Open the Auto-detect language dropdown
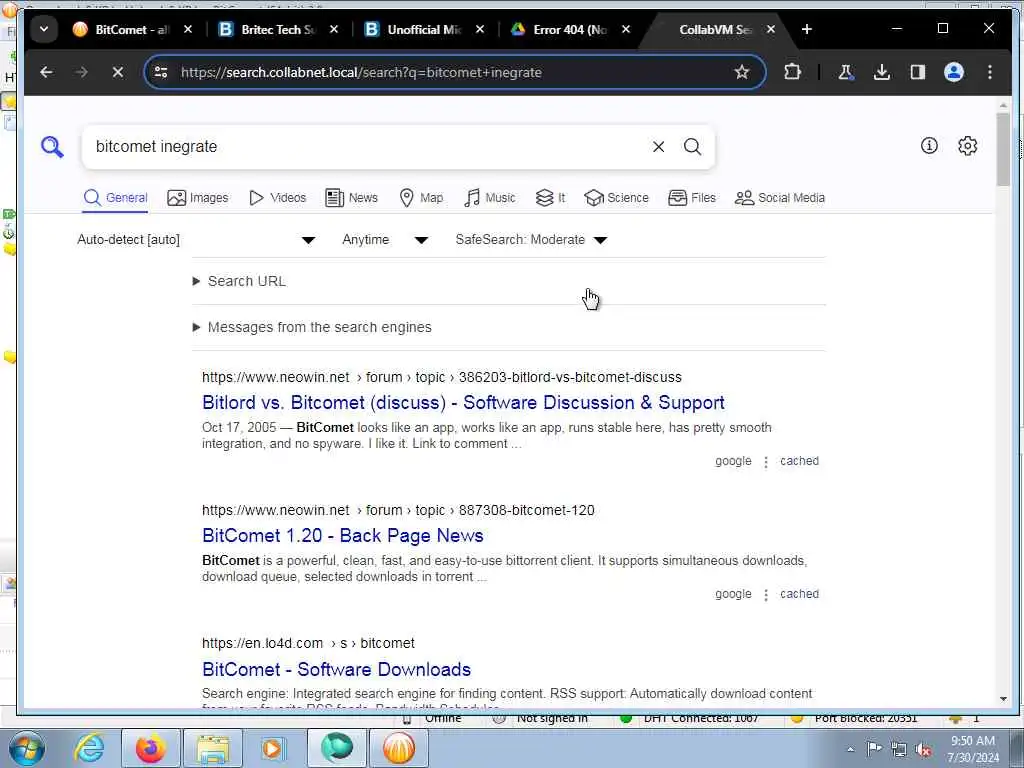Image resolution: width=1024 pixels, height=768 pixels. 196,240
